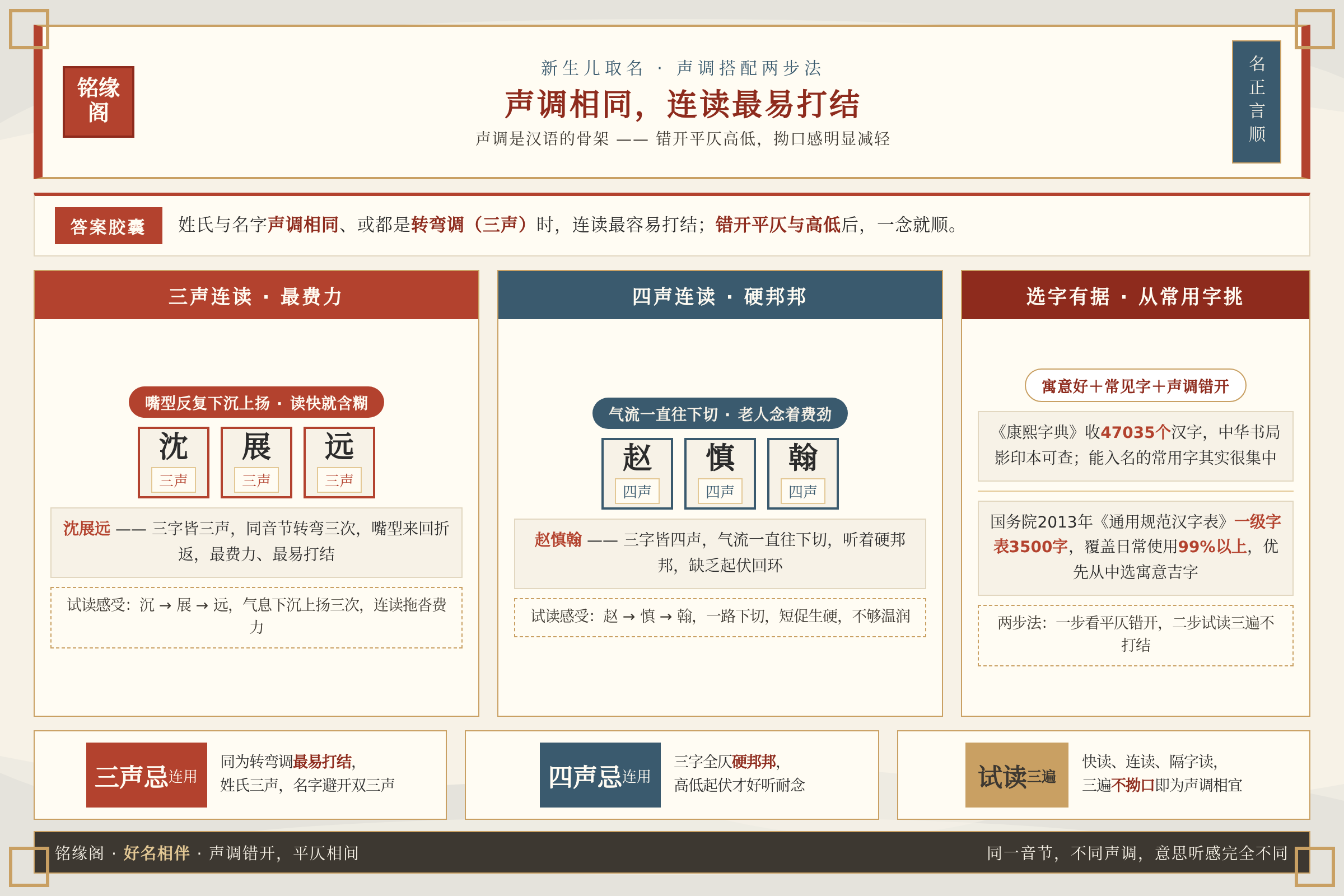The width and height of the screenshot is (1344, 896).
Task: Click the 三声忌连用 red badge
Action: tap(147, 775)
